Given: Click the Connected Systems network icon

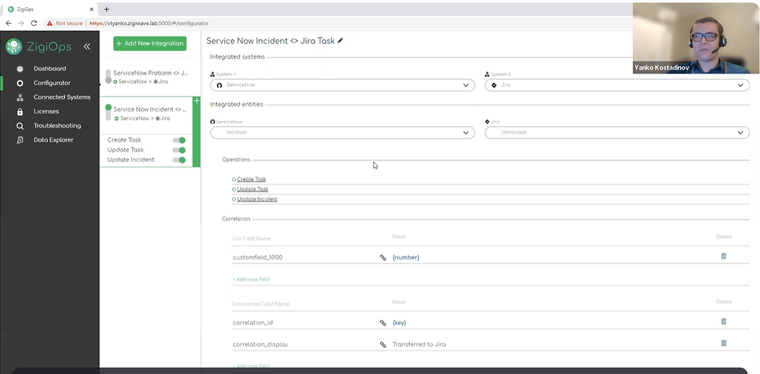Looking at the screenshot, I should (20, 97).
